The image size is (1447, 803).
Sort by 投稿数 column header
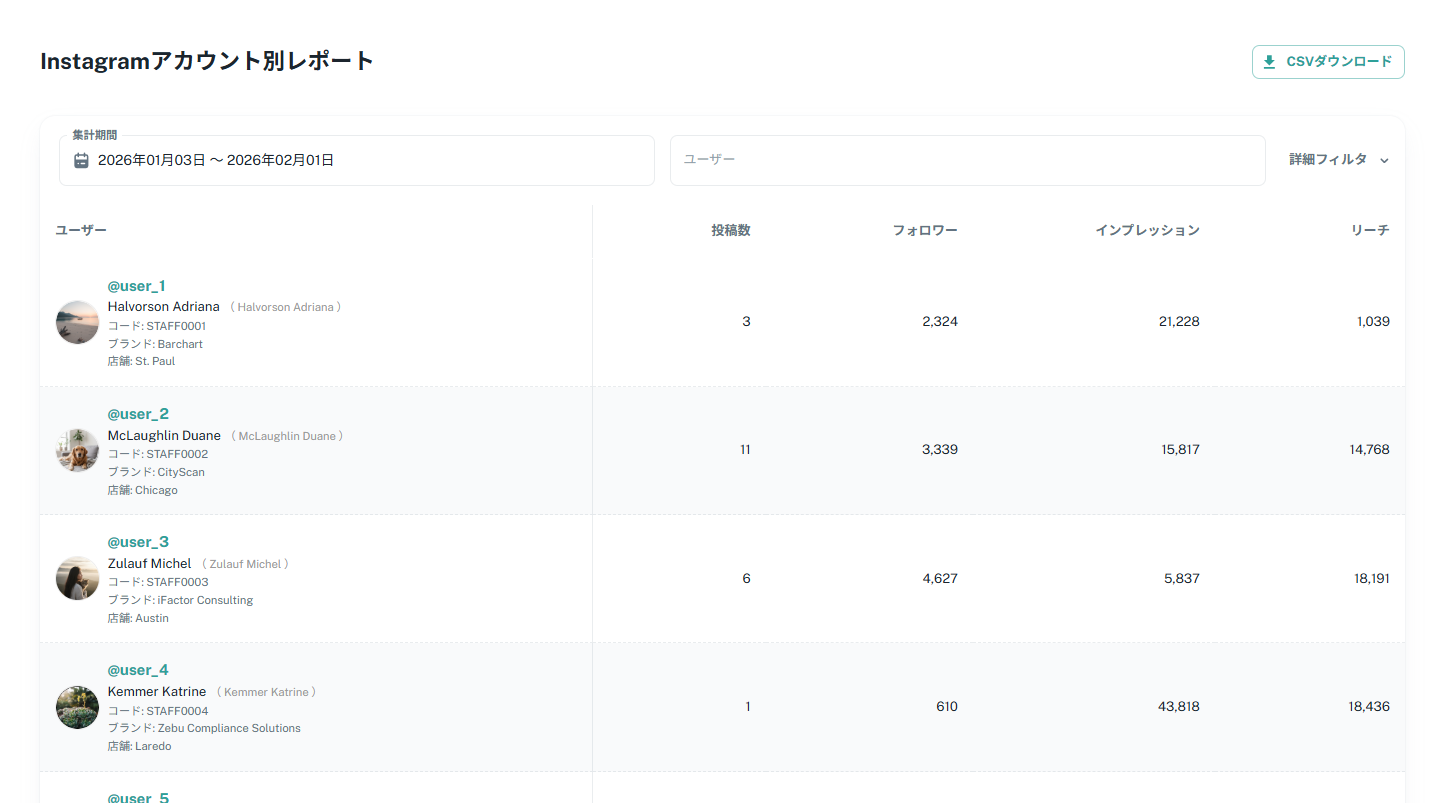pos(730,230)
